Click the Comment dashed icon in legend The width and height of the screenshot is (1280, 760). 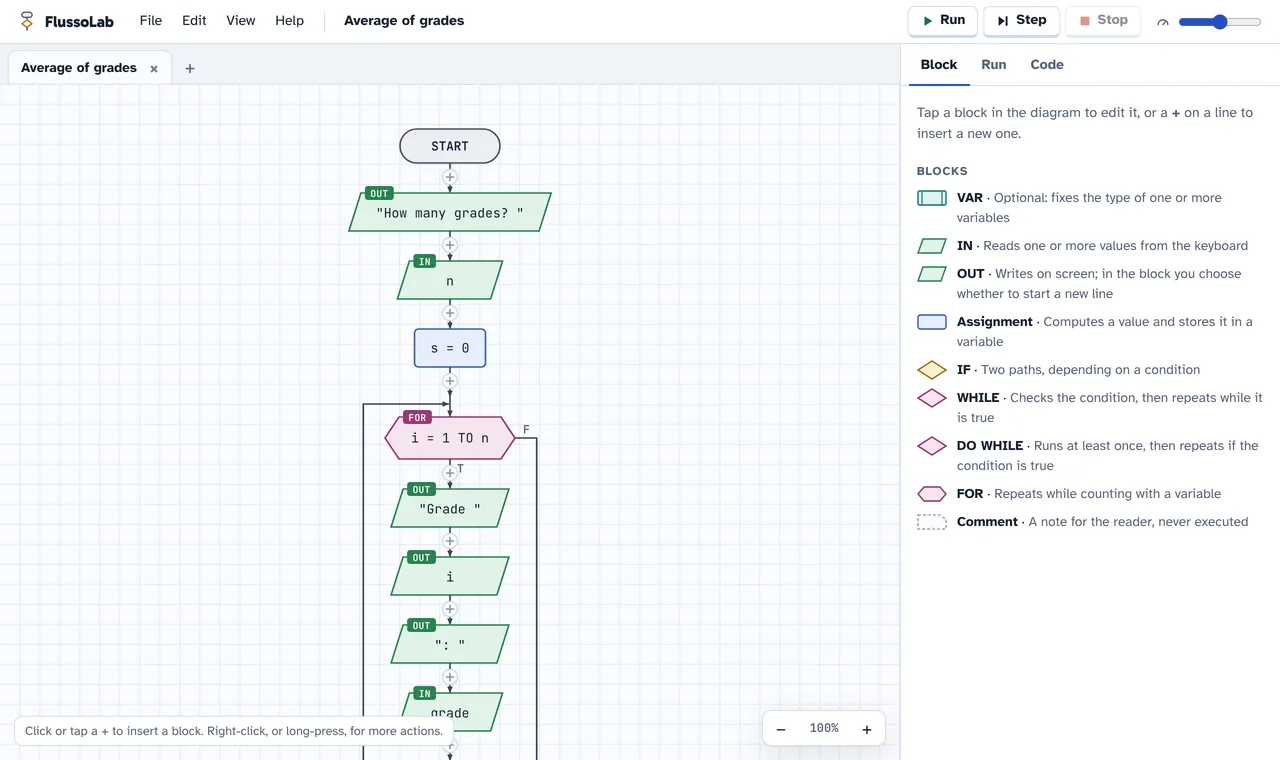coord(932,522)
